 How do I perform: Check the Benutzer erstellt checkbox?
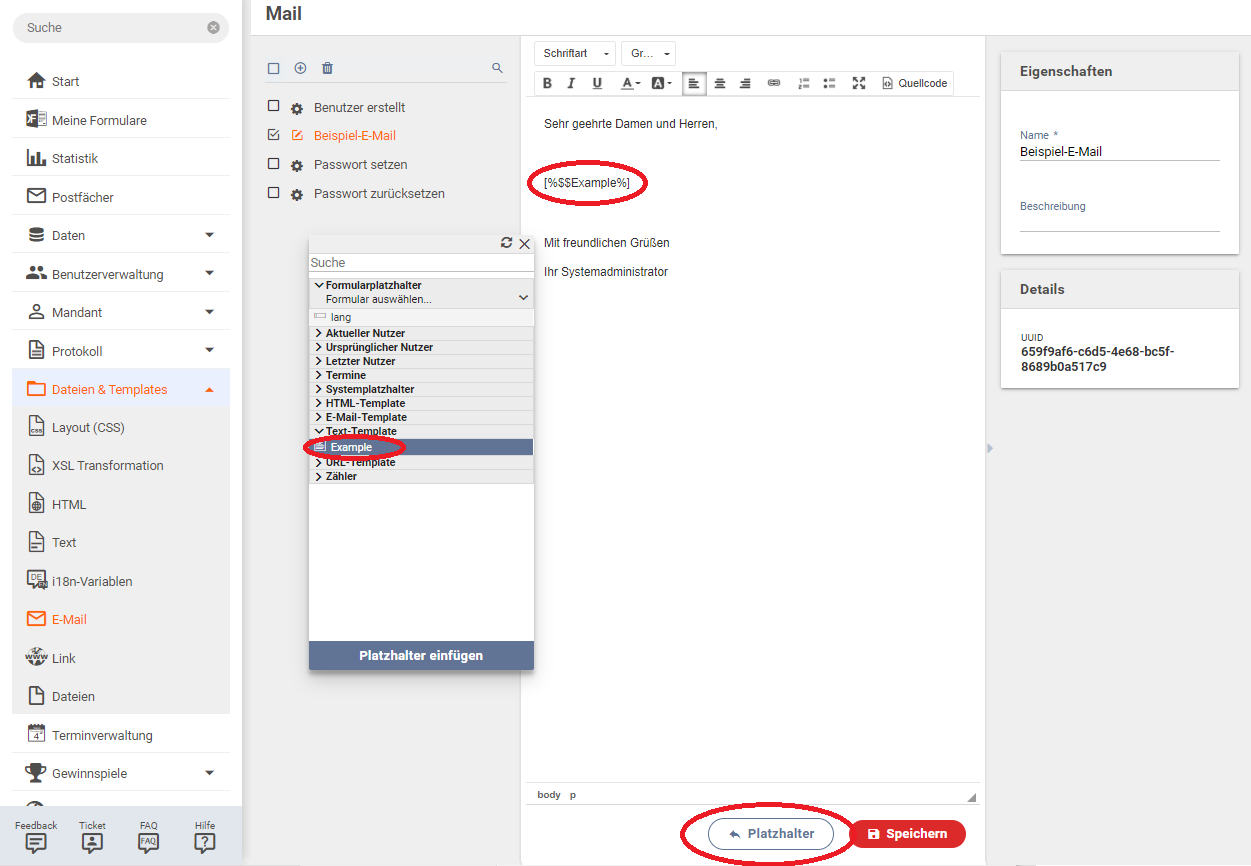point(273,106)
